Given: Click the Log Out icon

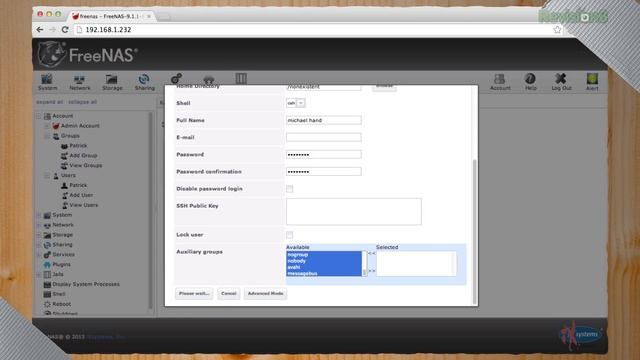Looking at the screenshot, I should click(x=561, y=82).
